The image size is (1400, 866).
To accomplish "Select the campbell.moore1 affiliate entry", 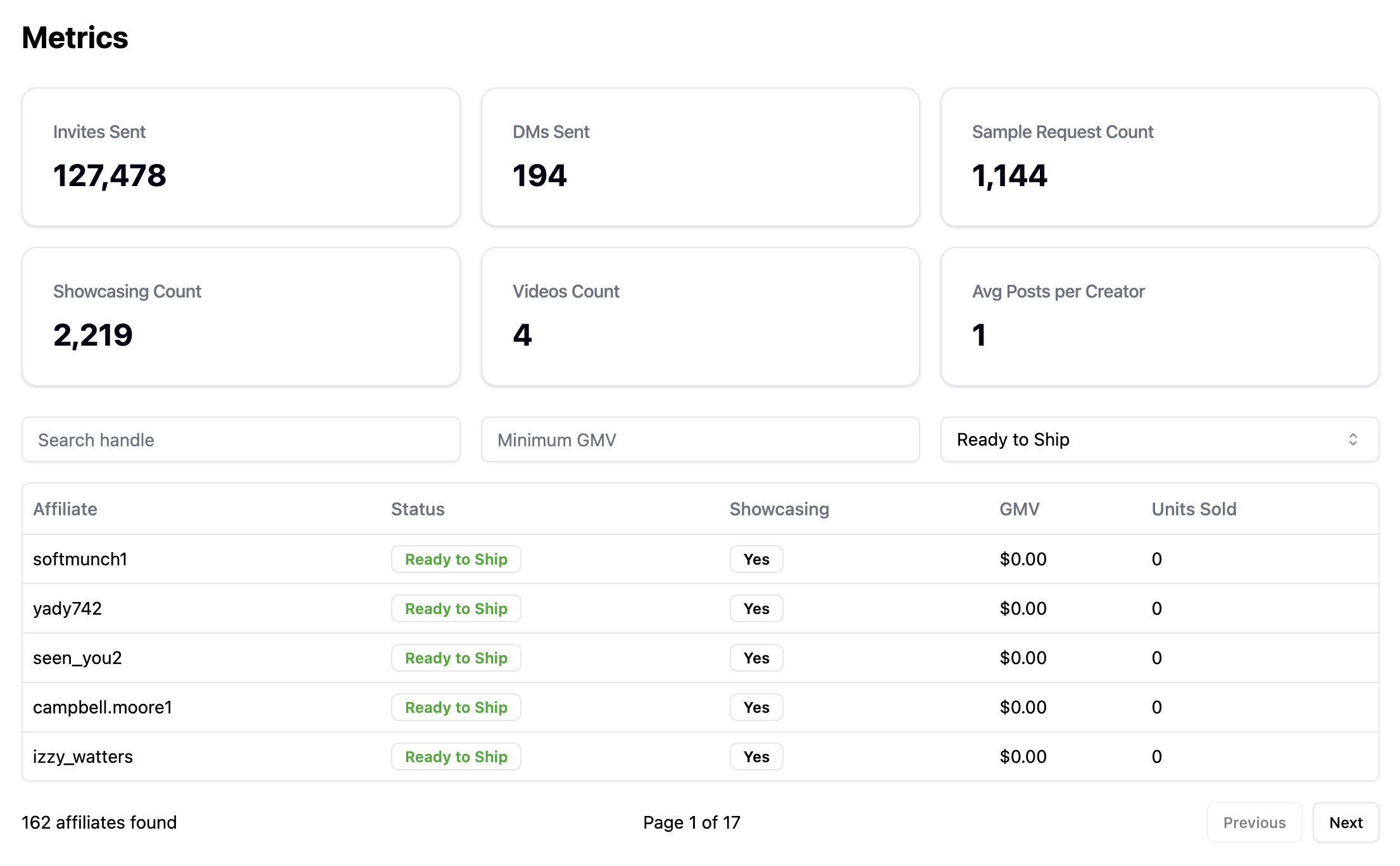I will pyautogui.click(x=103, y=707).
